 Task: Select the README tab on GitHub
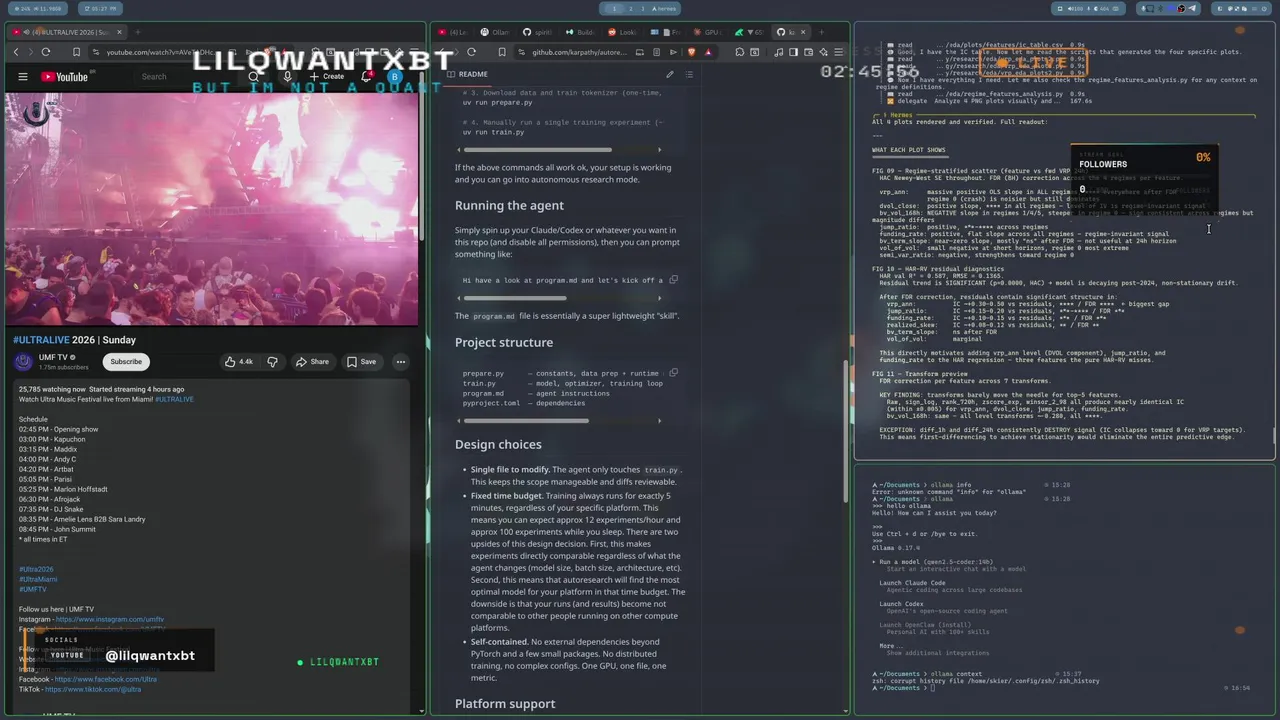click(466, 74)
